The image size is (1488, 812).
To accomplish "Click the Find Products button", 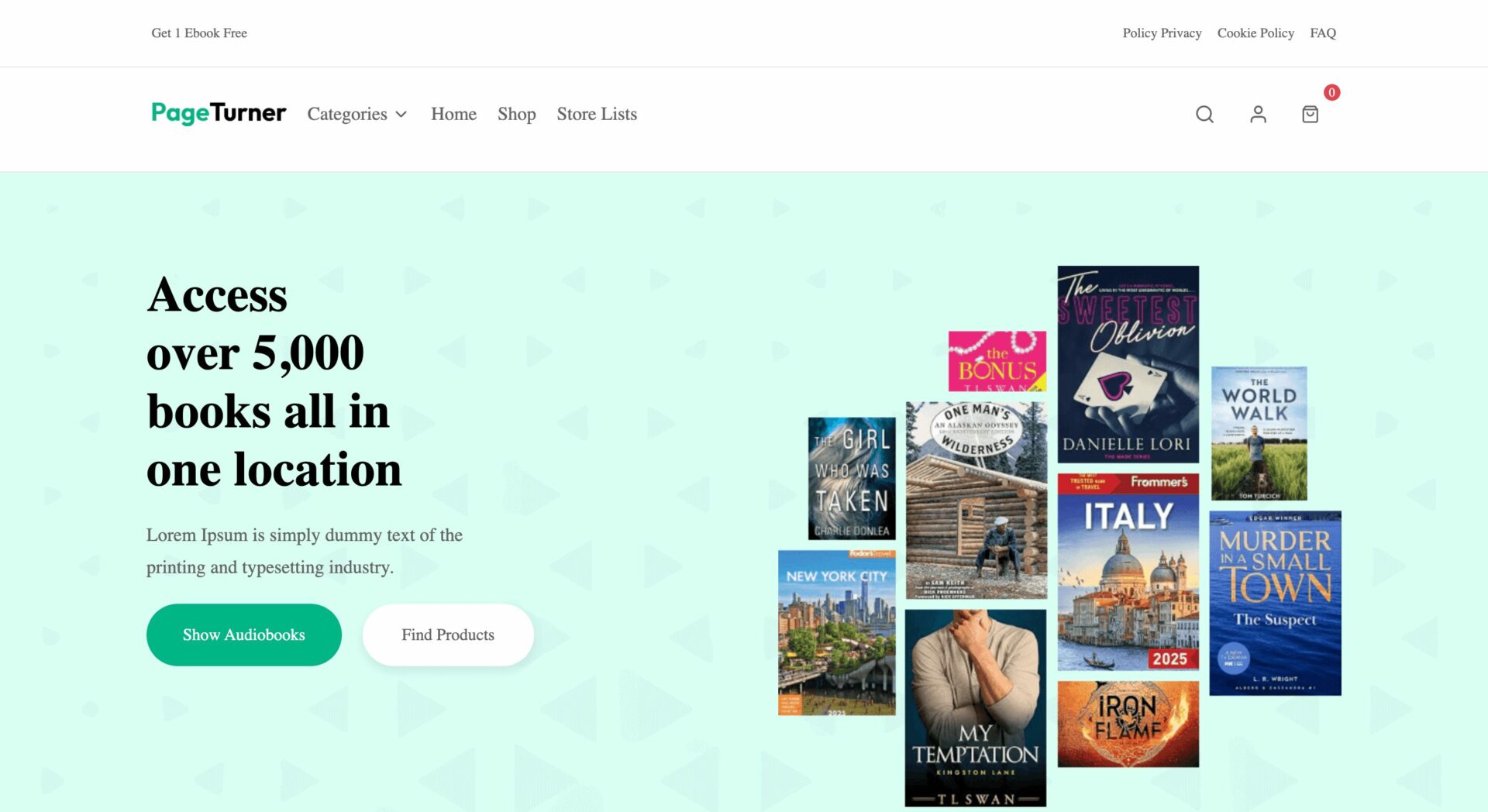I will [x=448, y=635].
